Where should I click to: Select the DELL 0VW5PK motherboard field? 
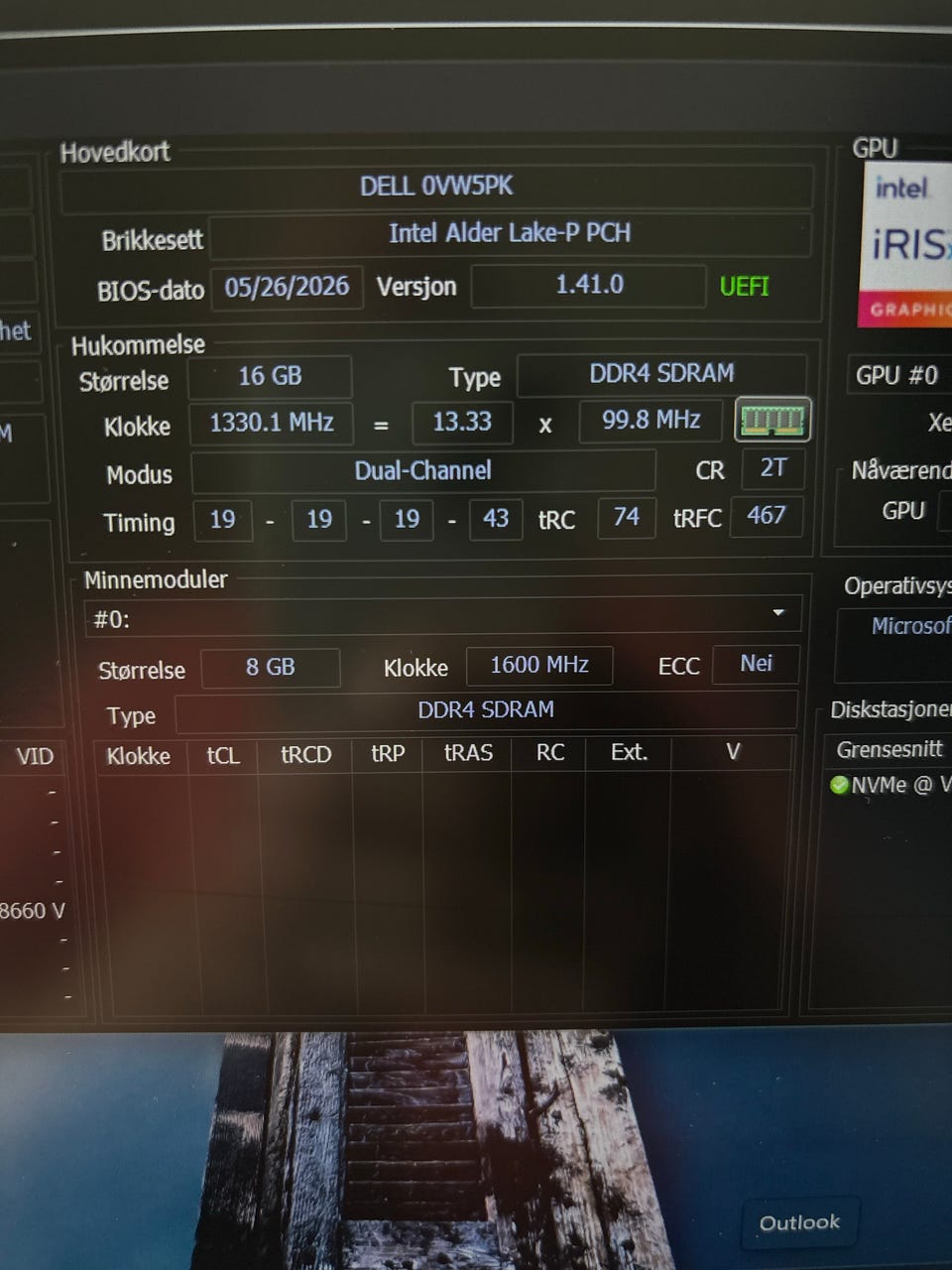pyautogui.click(x=436, y=188)
